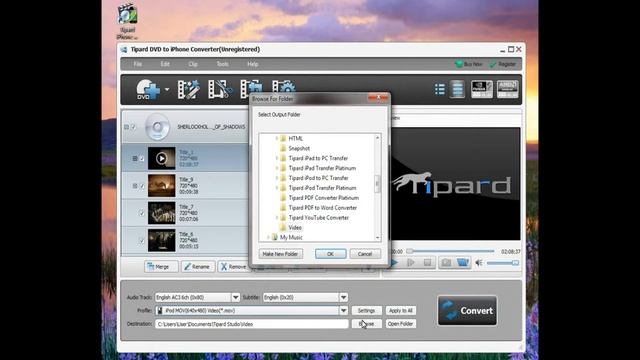The height and width of the screenshot is (360, 640).
Task: Open the Tools menu
Action: 222,64
